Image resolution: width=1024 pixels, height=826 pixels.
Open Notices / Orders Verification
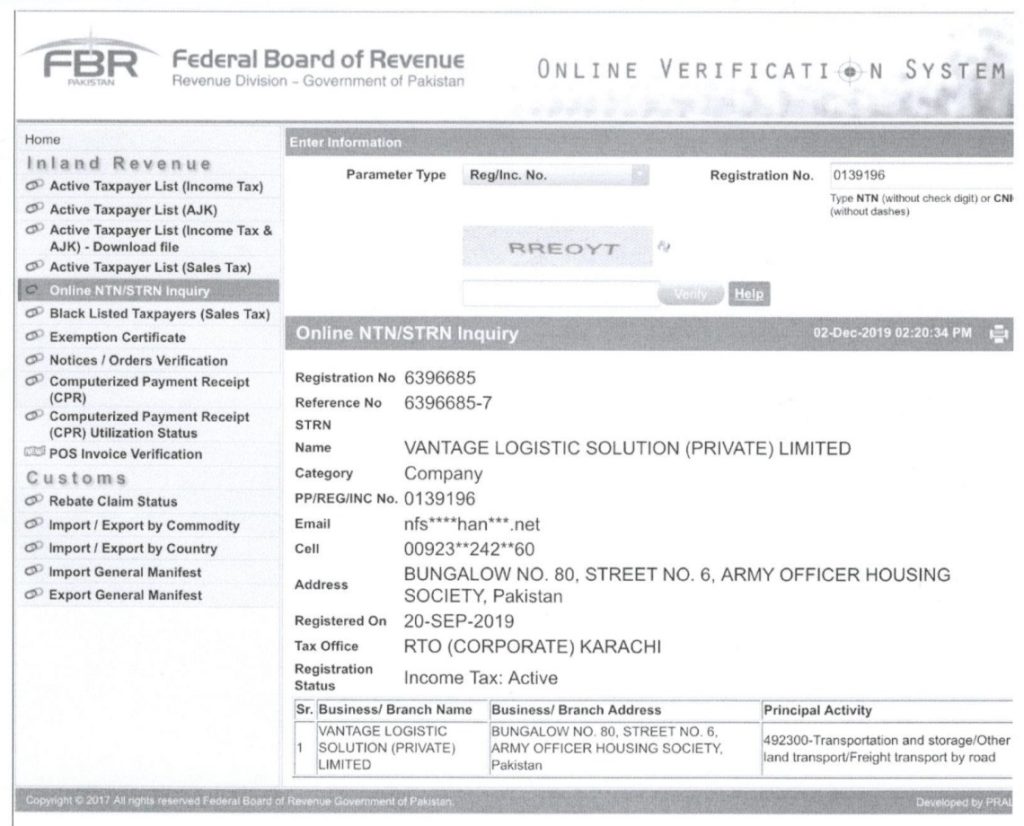138,360
